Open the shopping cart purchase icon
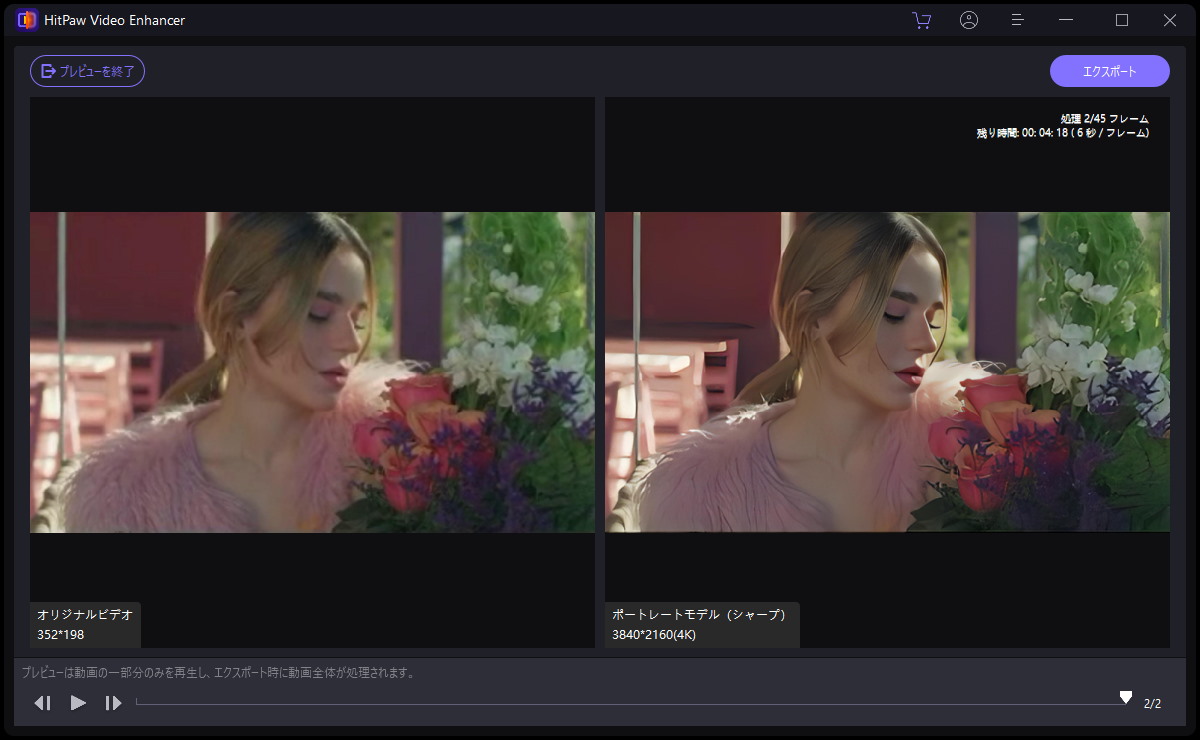Screen dimensions: 1200x740 [921, 20]
